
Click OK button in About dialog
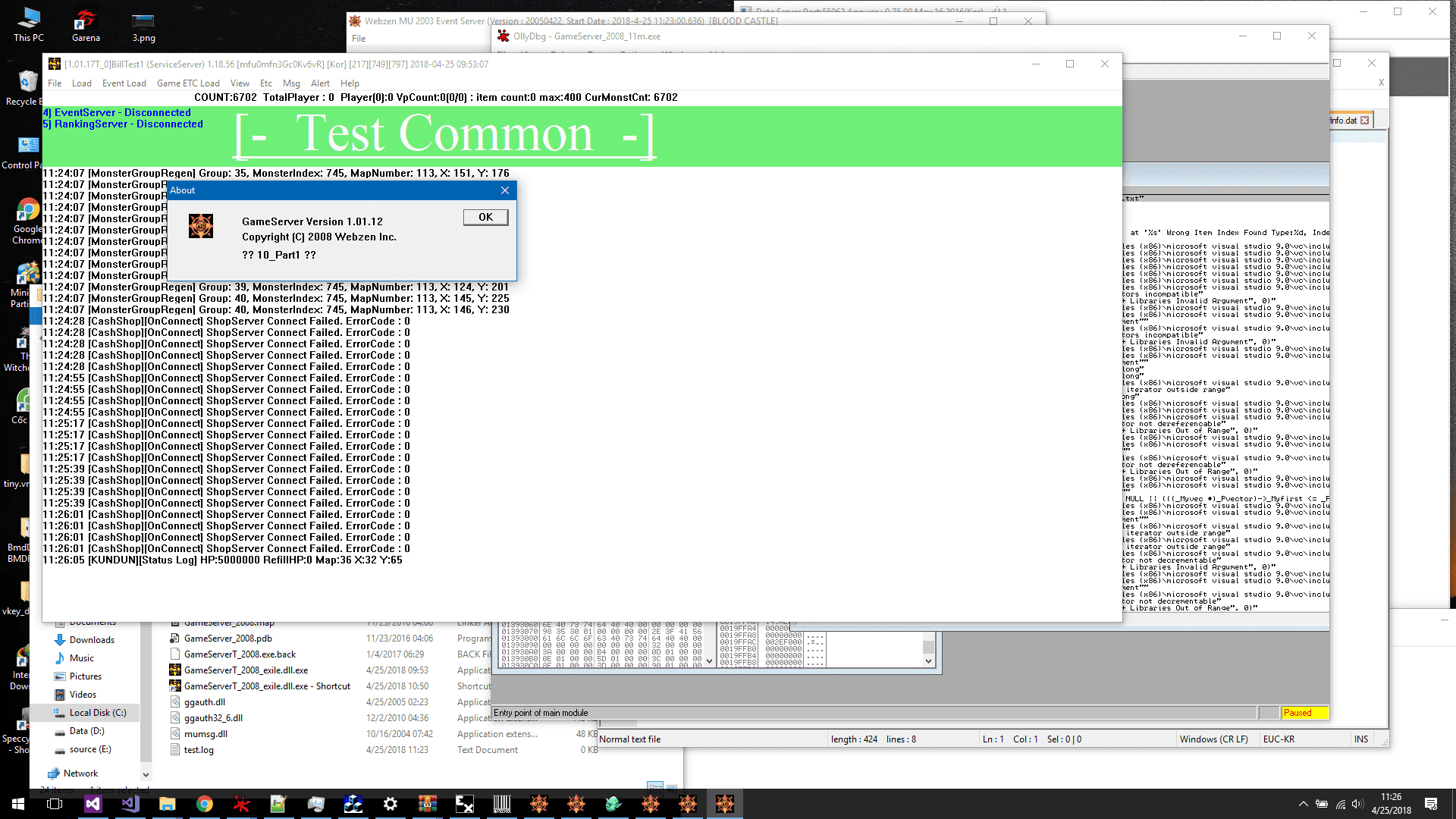tap(485, 217)
